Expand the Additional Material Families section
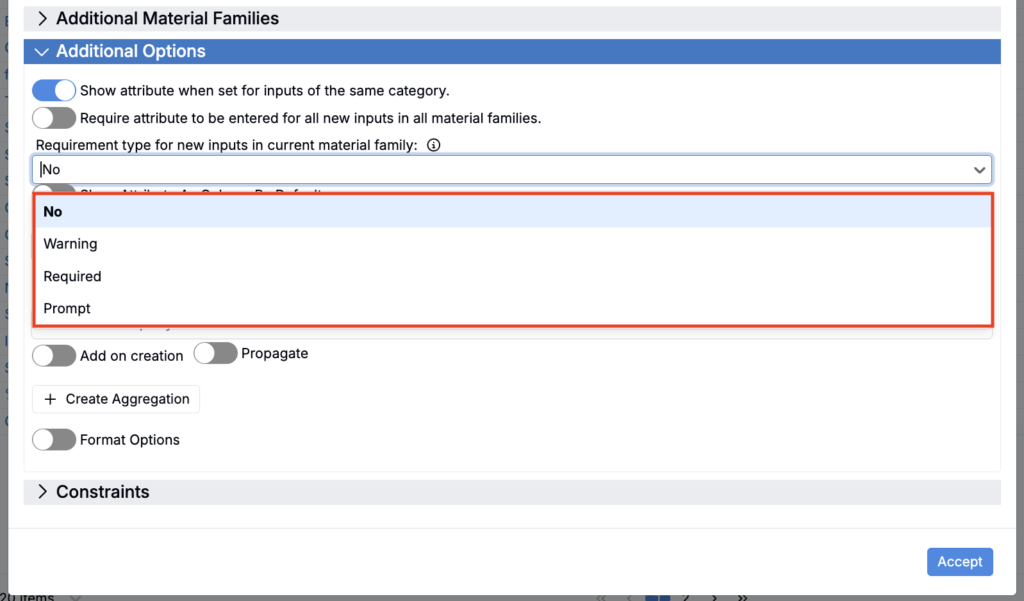The height and width of the screenshot is (601, 1024). (x=42, y=19)
